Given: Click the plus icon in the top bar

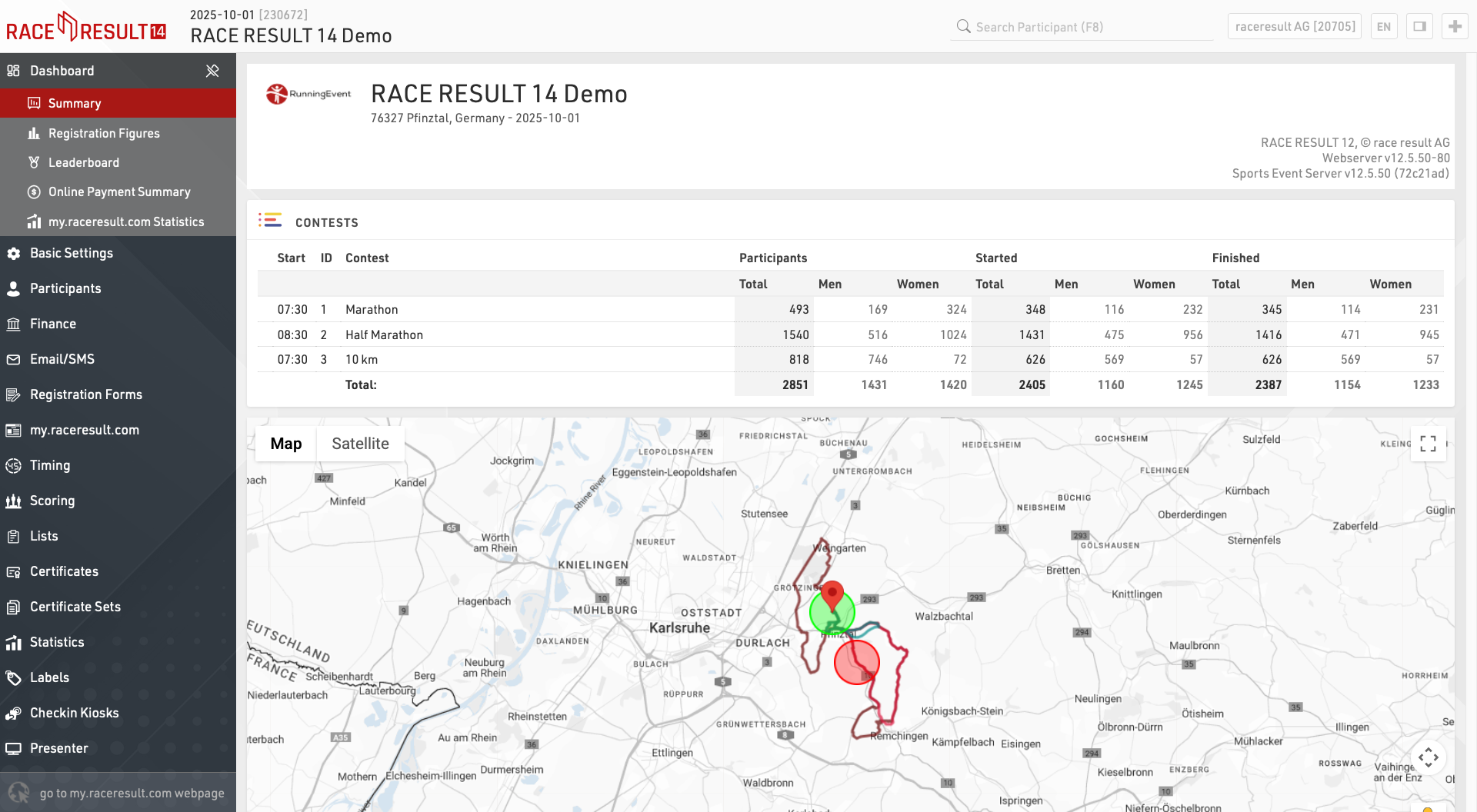Looking at the screenshot, I should (x=1454, y=27).
